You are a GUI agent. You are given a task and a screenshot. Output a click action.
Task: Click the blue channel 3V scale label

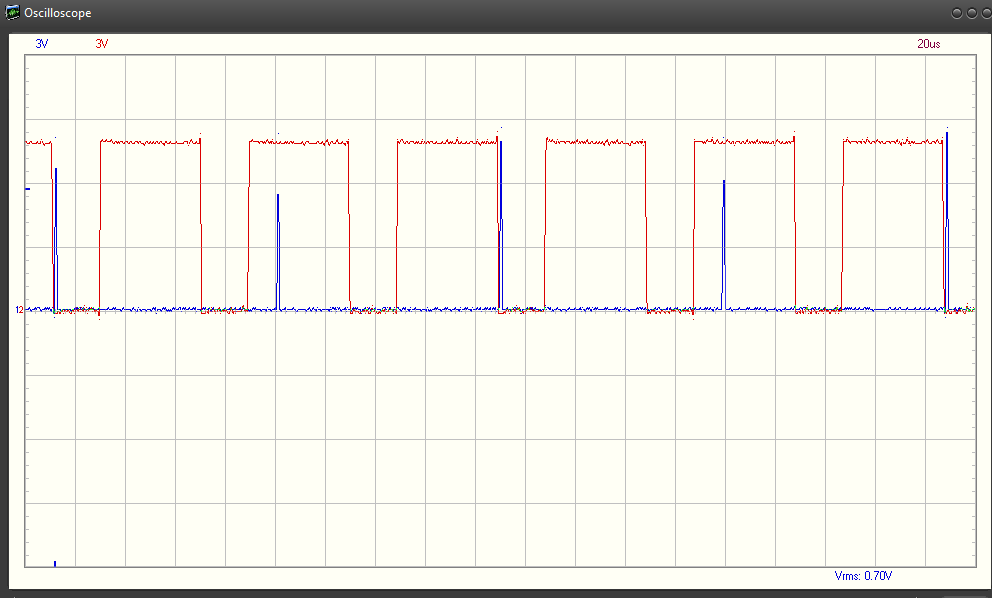42,44
